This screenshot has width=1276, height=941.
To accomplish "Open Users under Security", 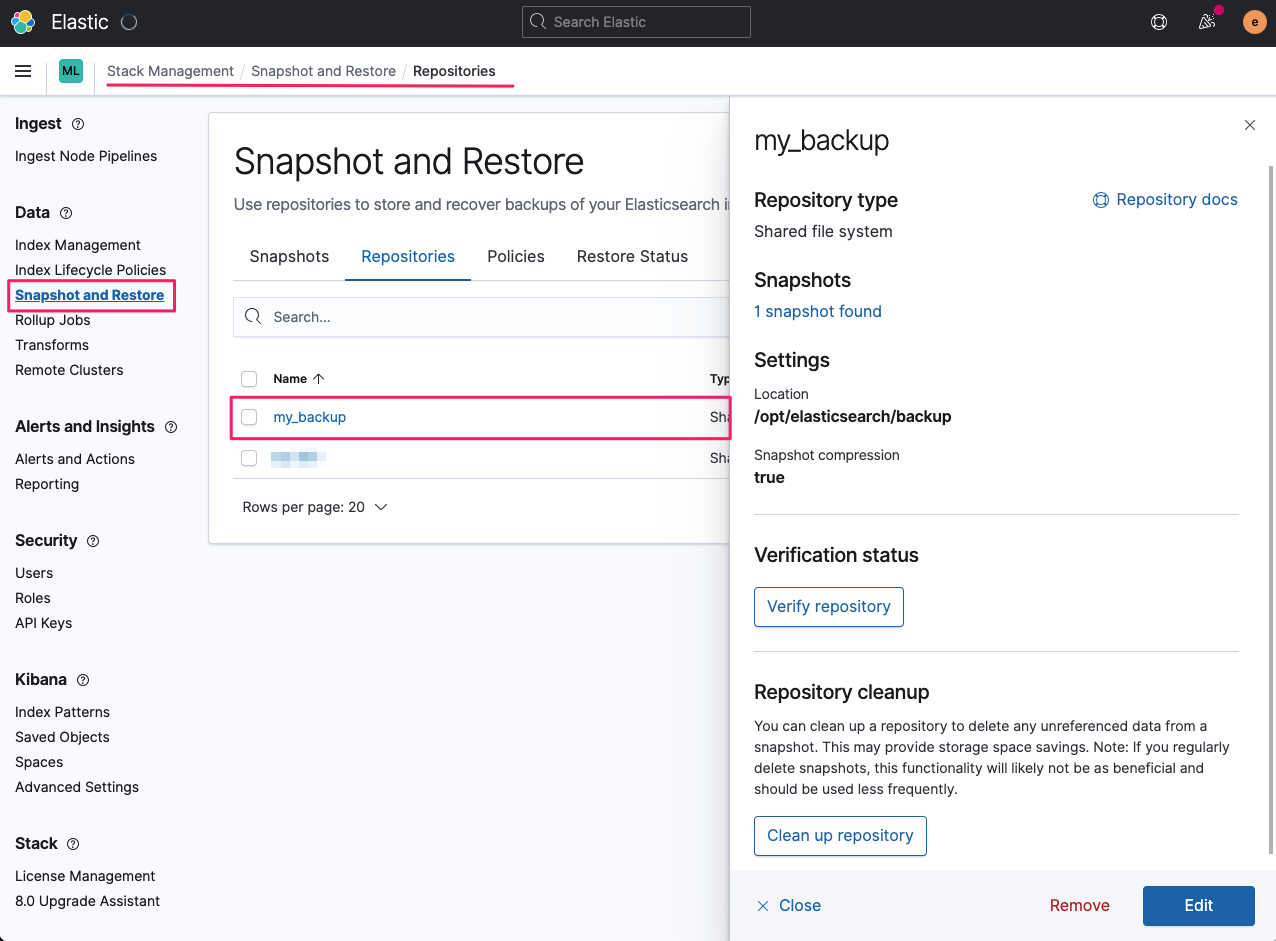I will click(x=34, y=573).
